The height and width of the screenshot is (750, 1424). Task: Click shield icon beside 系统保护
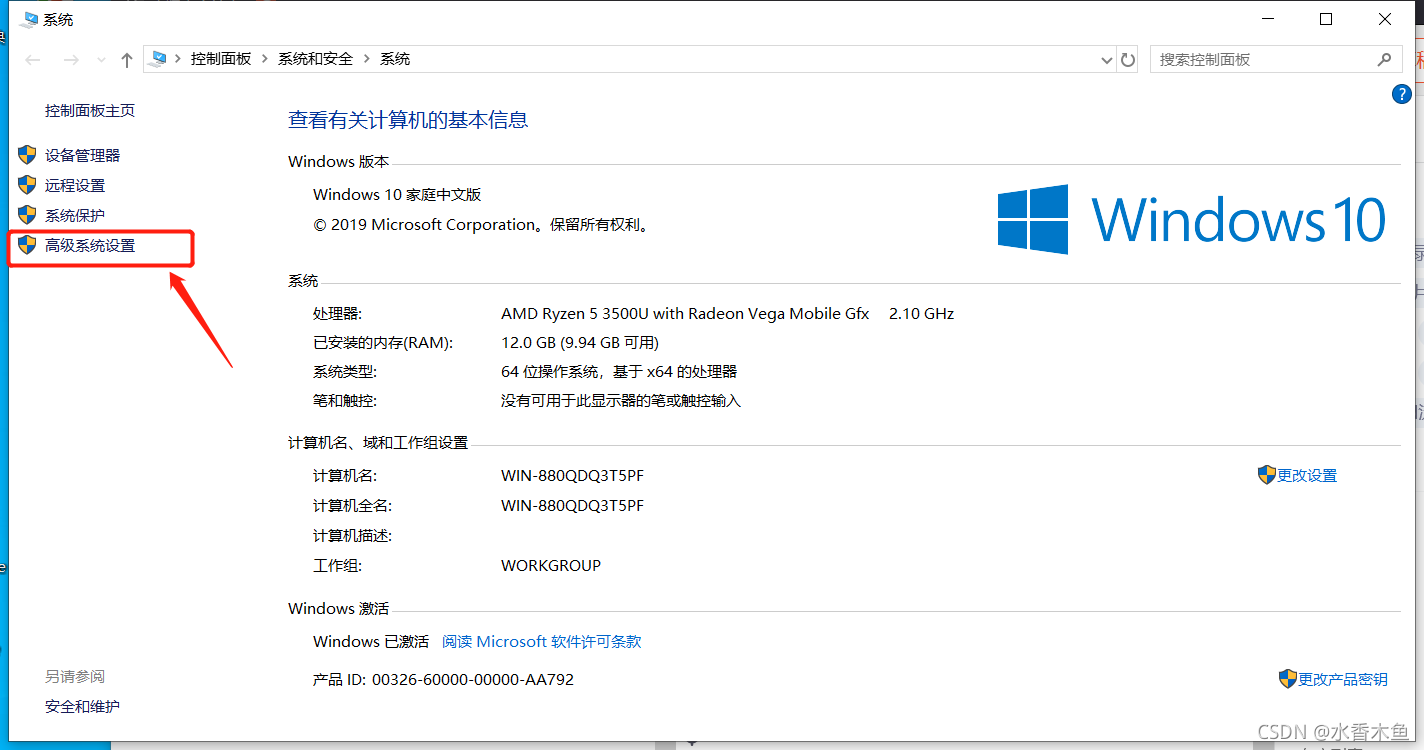coord(27,215)
